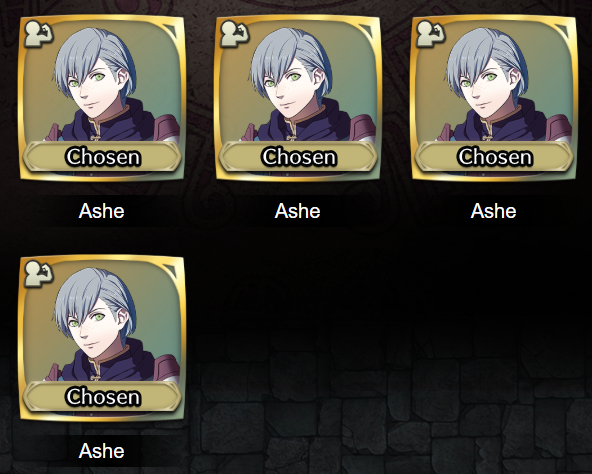Click the ally support icon on first top-row Ashe
592x474 pixels.
[x=39, y=34]
